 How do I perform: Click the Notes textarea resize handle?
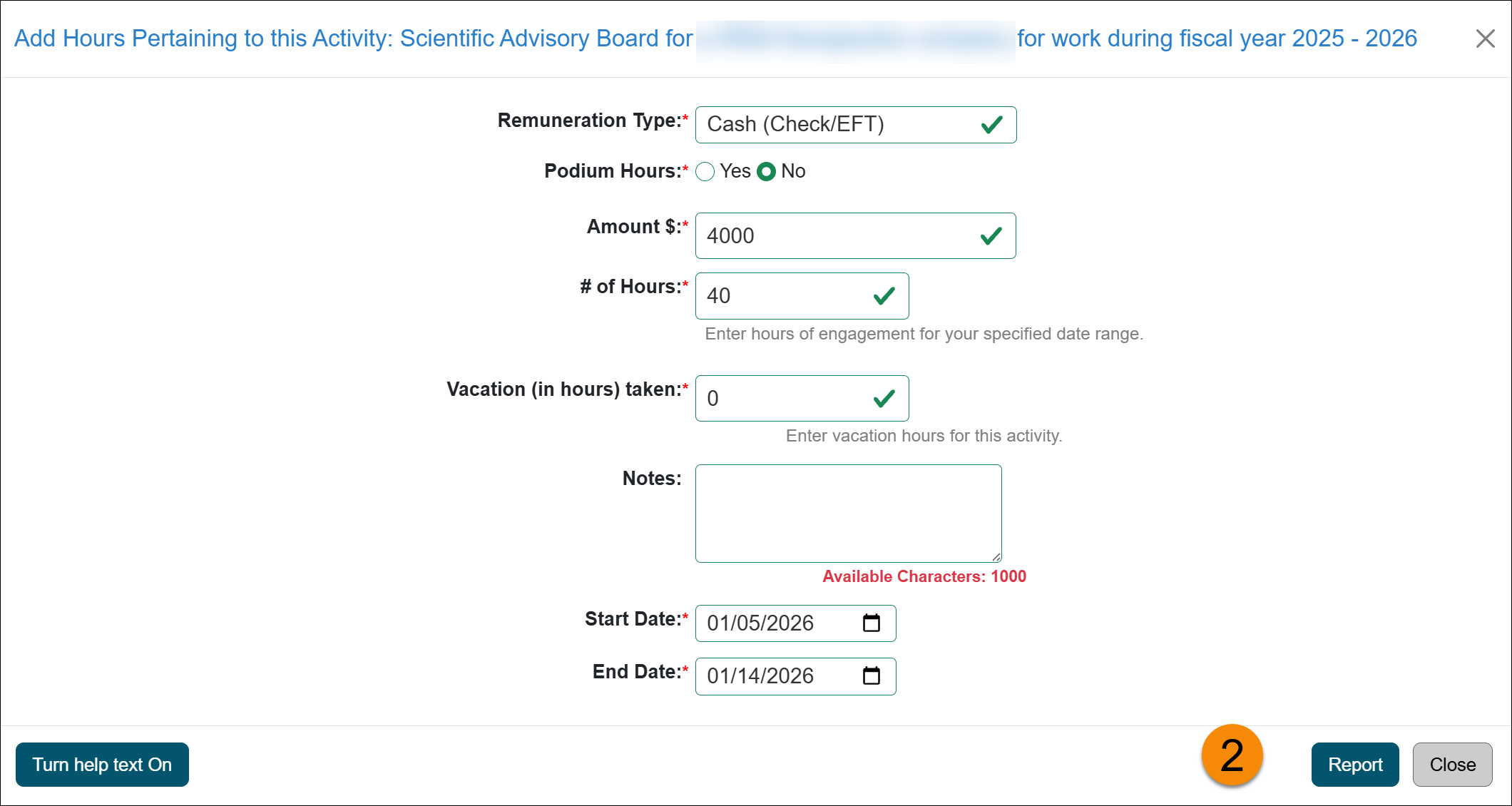pos(997,558)
